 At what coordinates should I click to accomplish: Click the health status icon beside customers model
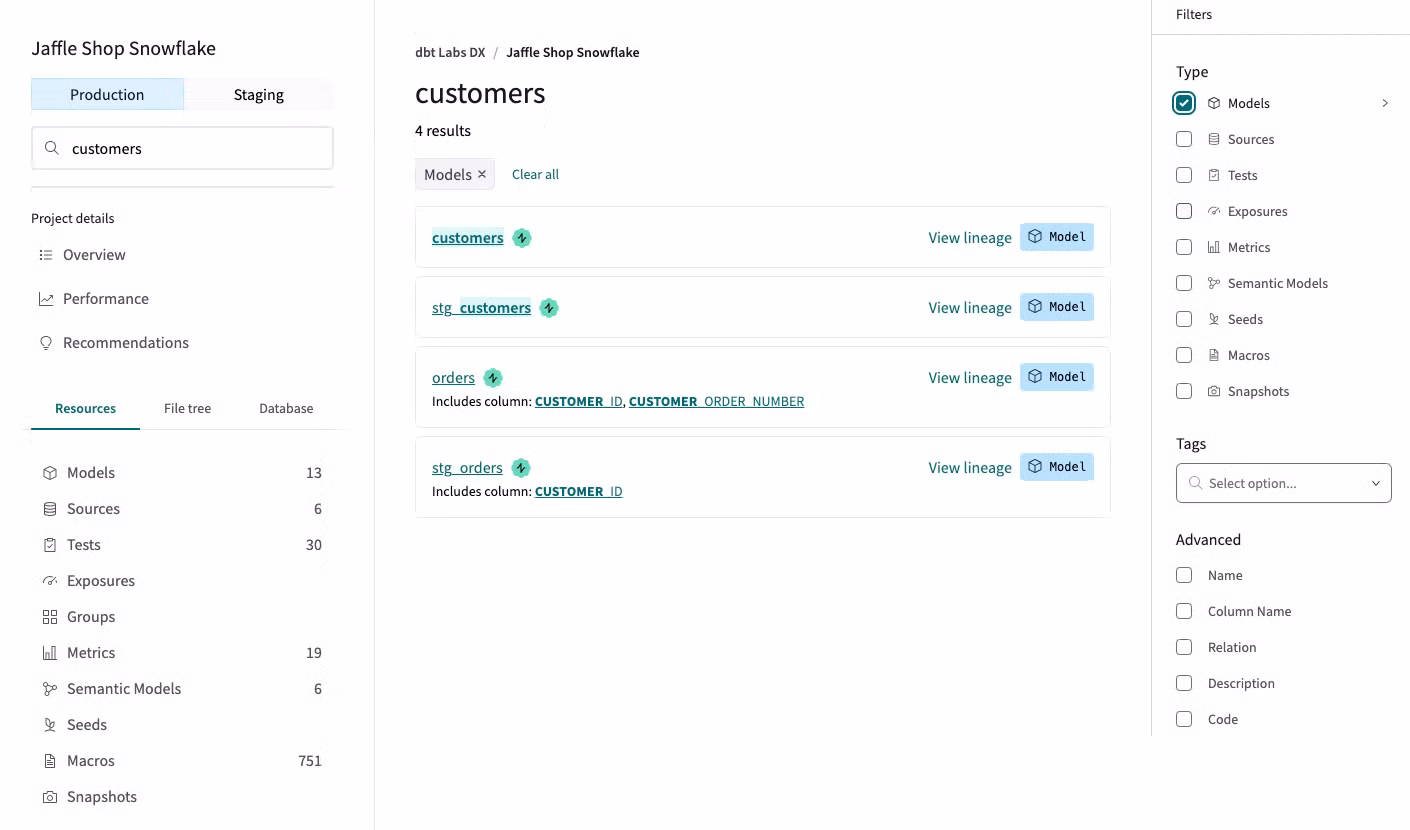click(521, 237)
